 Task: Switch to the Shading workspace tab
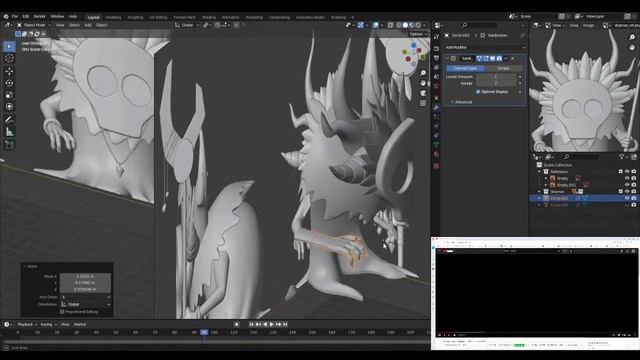pos(209,18)
